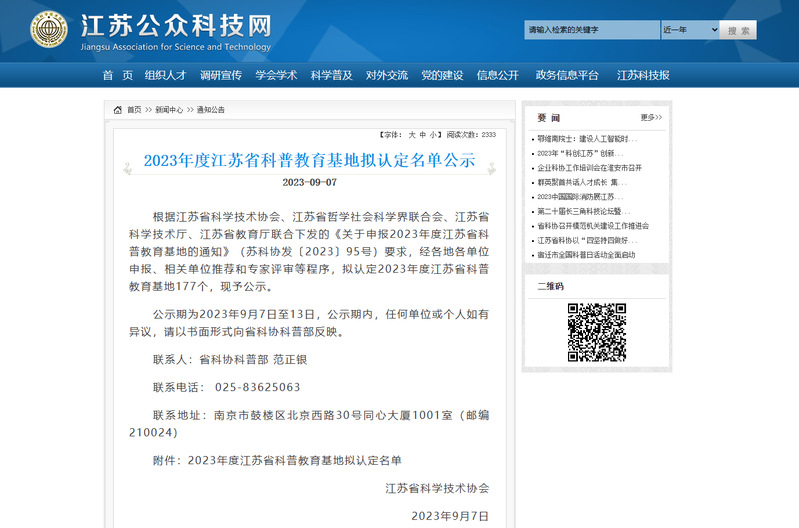Click the 搜索 search button
Image resolution: width=799 pixels, height=528 pixels.
(738, 30)
